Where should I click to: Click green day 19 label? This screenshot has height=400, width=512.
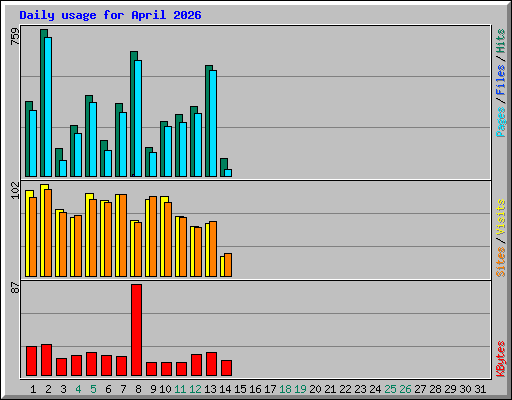(300, 389)
